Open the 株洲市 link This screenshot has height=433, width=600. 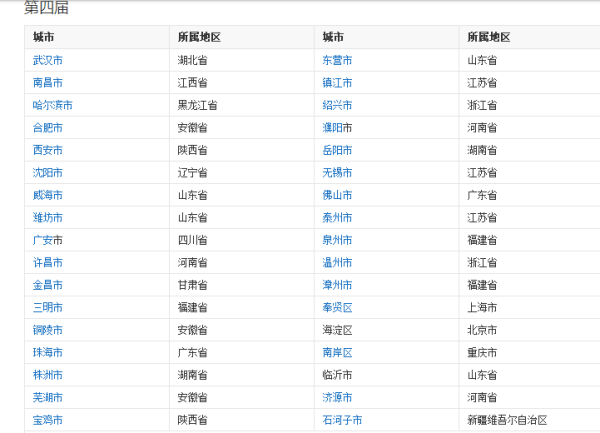pyautogui.click(x=47, y=375)
